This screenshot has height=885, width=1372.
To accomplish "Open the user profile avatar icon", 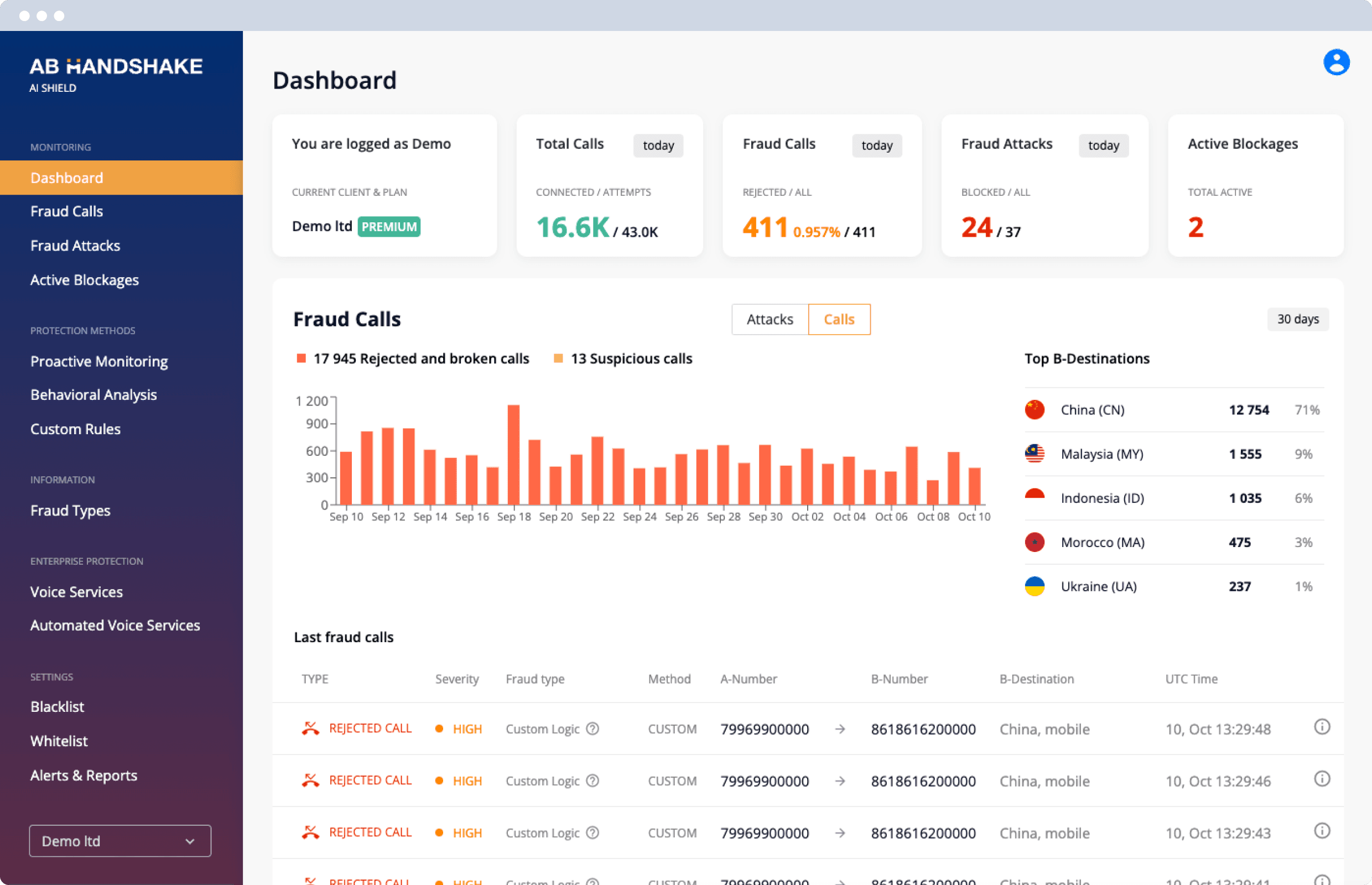I will [x=1336, y=62].
